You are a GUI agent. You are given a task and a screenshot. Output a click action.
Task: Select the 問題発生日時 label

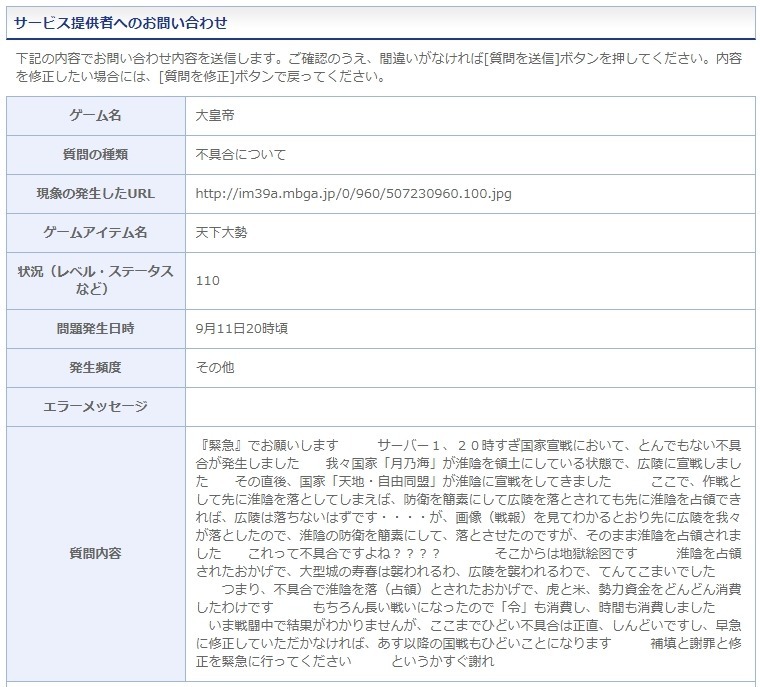pyautogui.click(x=95, y=328)
